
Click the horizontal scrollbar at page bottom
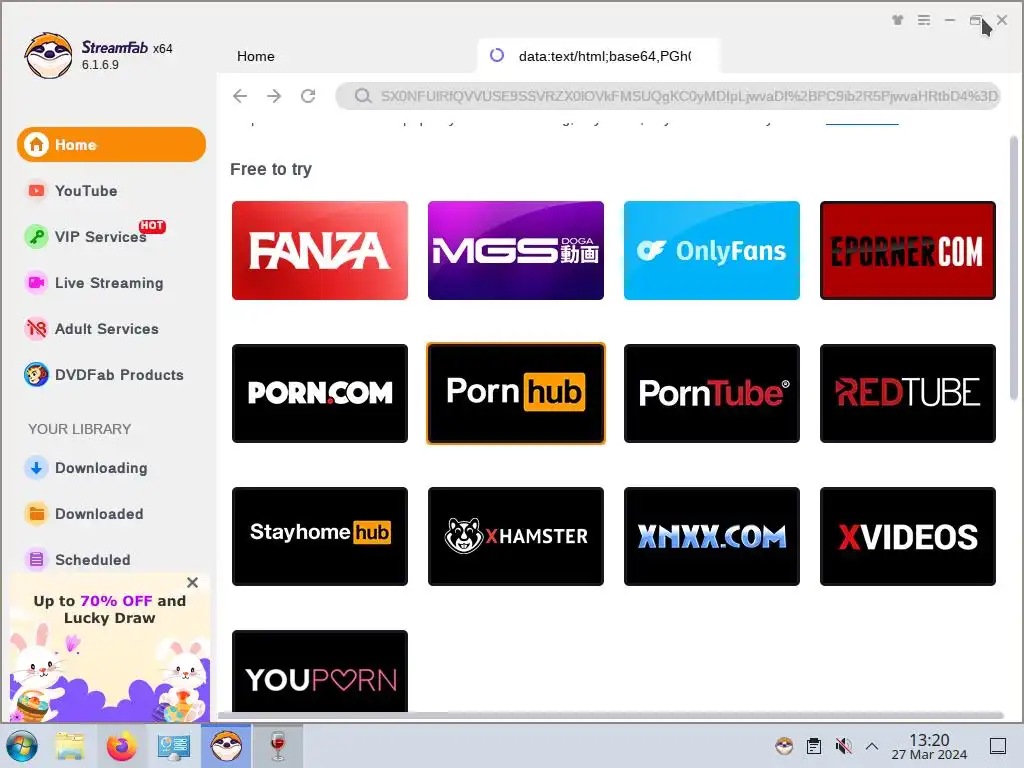coord(611,715)
